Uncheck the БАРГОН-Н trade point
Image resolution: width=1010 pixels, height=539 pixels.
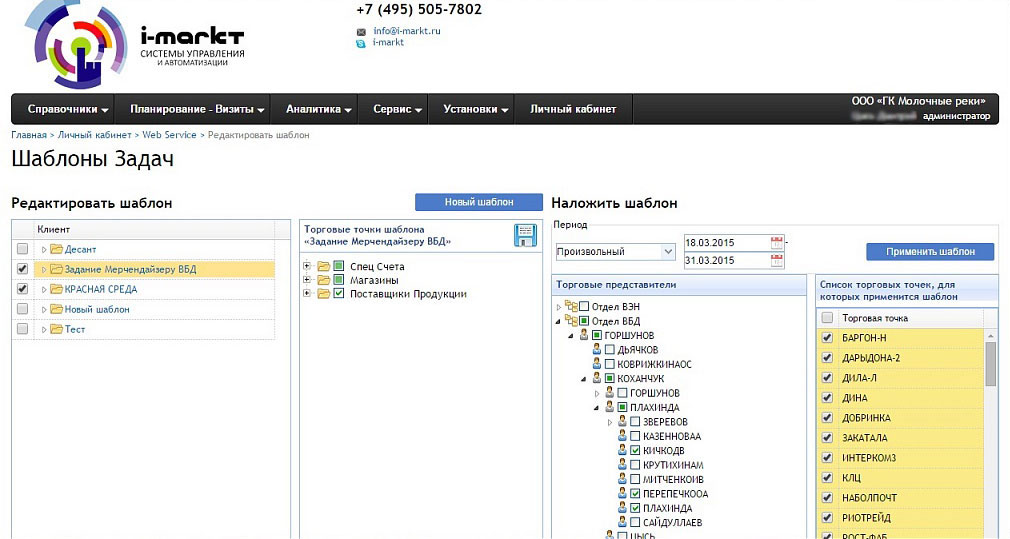pyautogui.click(x=828, y=337)
